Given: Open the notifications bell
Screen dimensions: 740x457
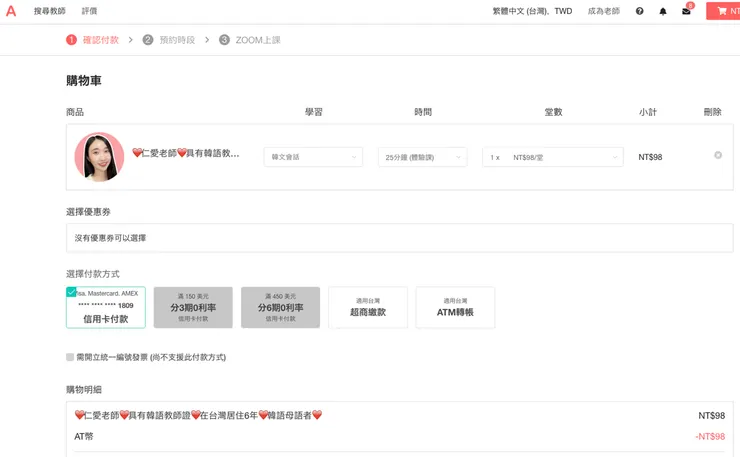Looking at the screenshot, I should click(x=663, y=11).
